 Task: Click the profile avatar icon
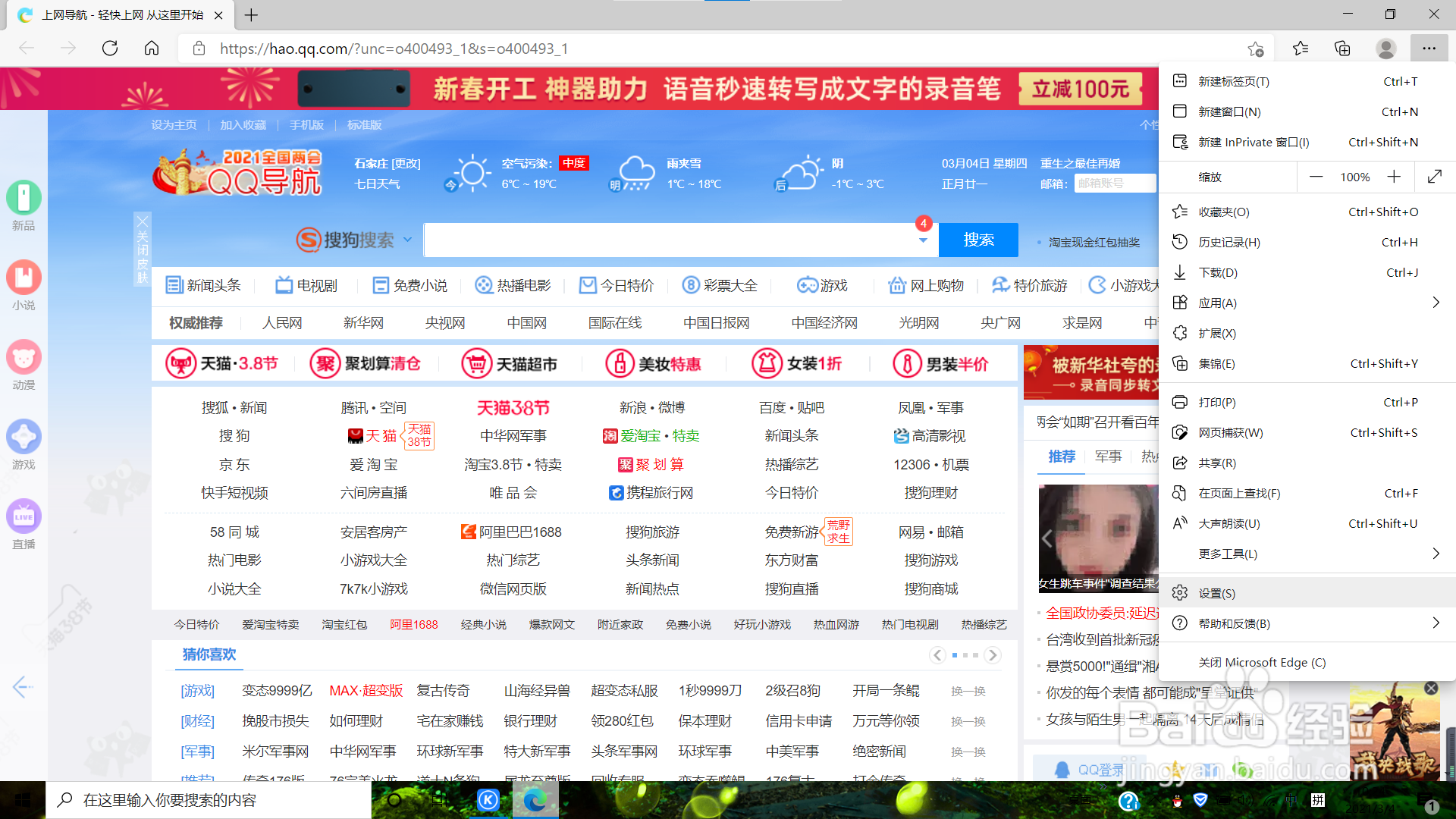coord(1386,49)
